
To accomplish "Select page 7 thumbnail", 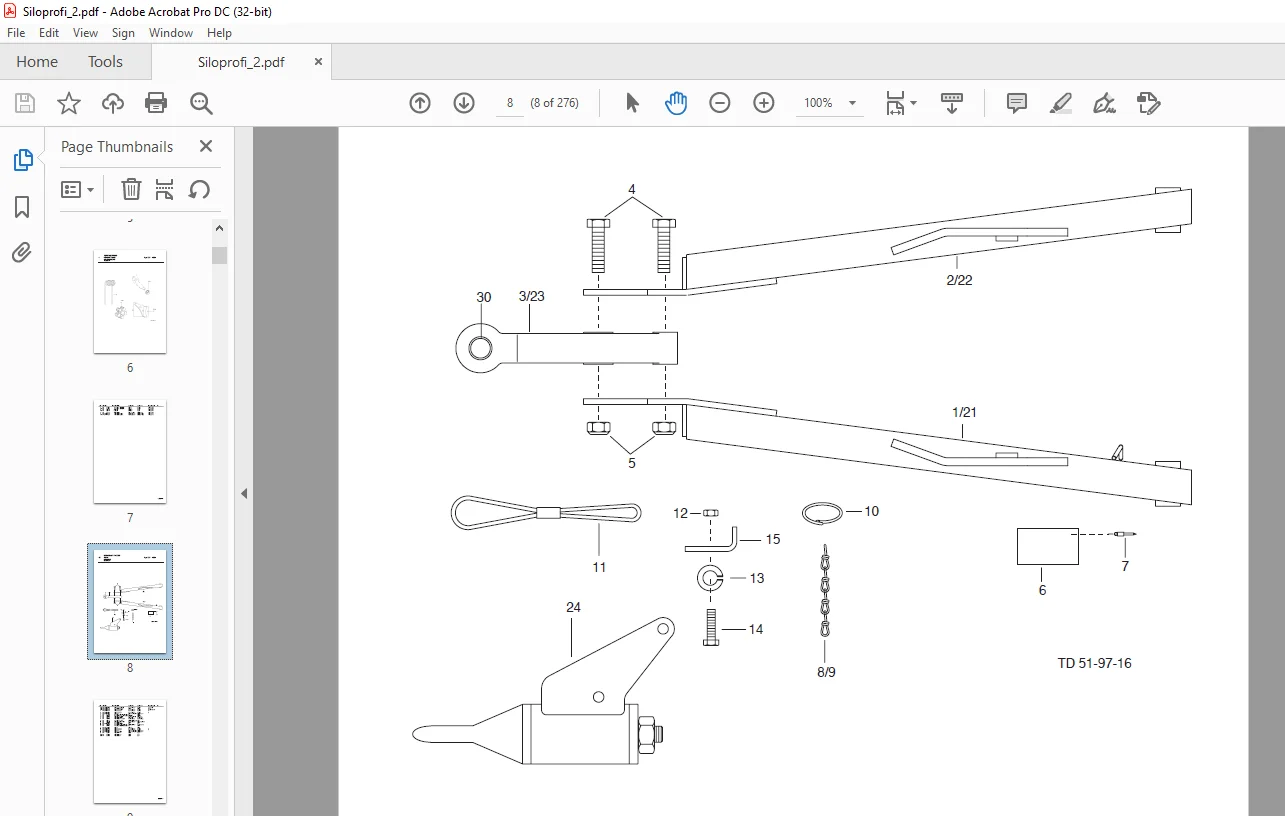I will point(130,452).
